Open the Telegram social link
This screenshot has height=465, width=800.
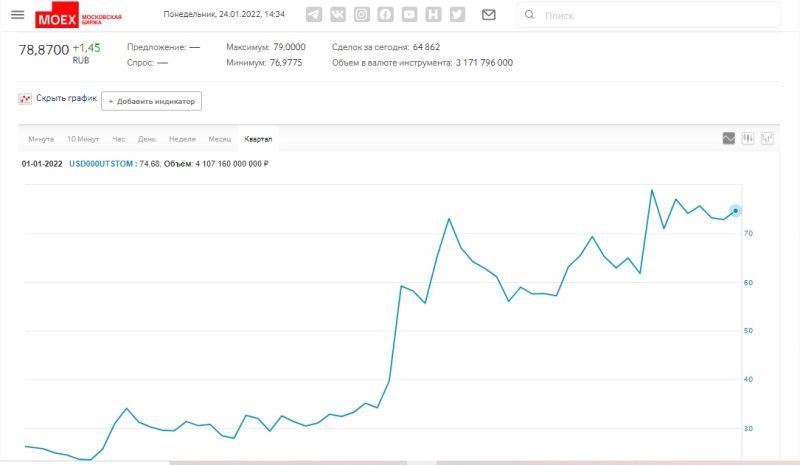pos(314,15)
